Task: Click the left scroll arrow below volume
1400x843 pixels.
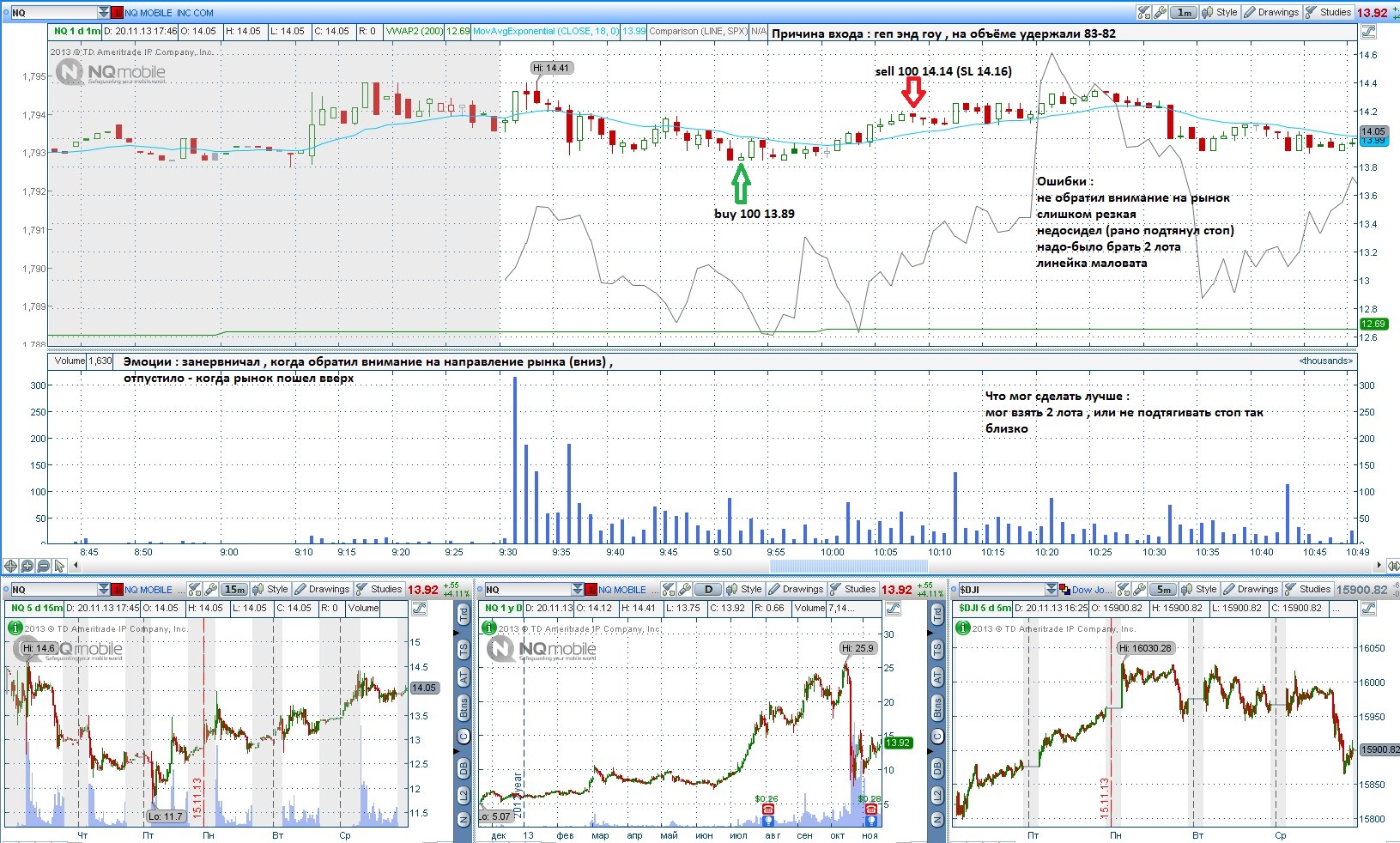Action: tap(76, 566)
